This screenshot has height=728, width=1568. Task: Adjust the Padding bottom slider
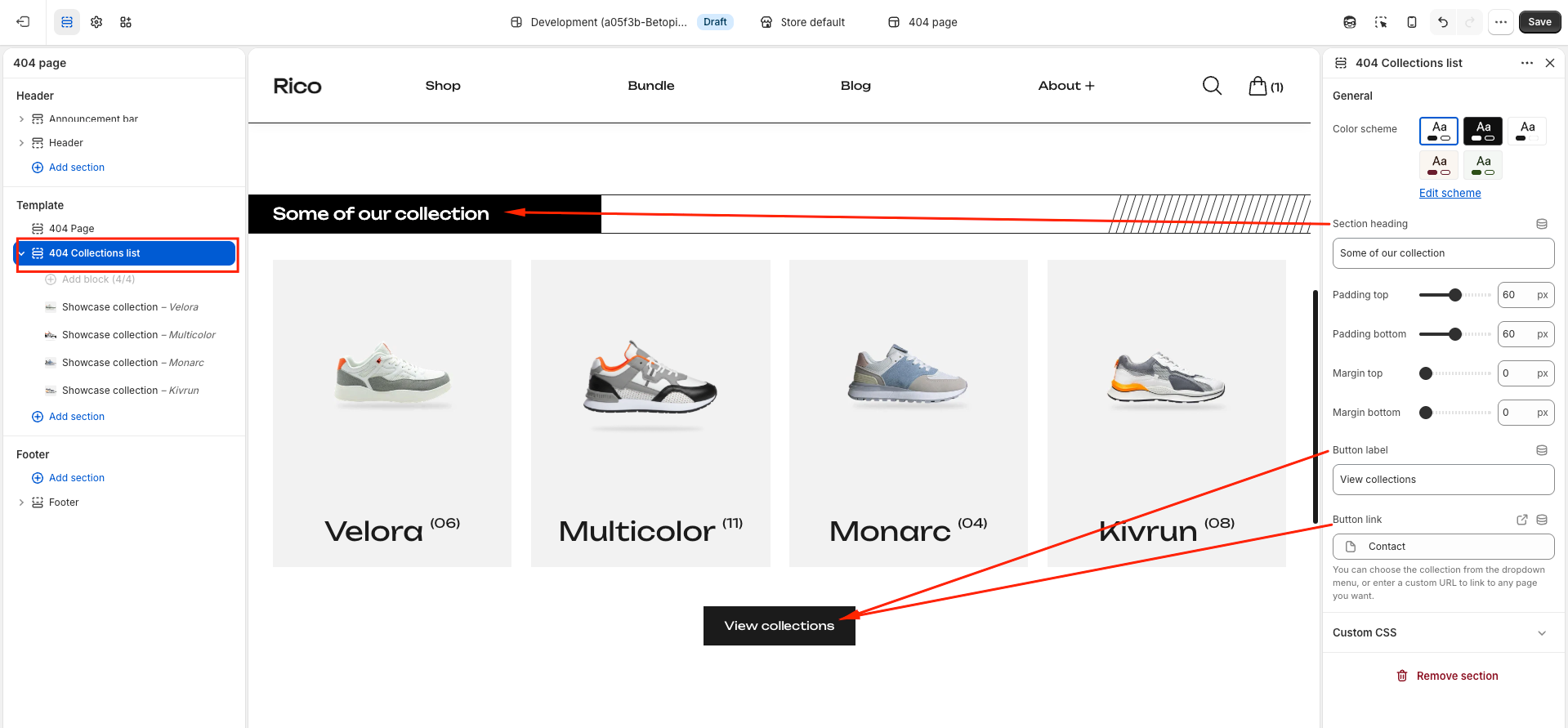[1454, 334]
